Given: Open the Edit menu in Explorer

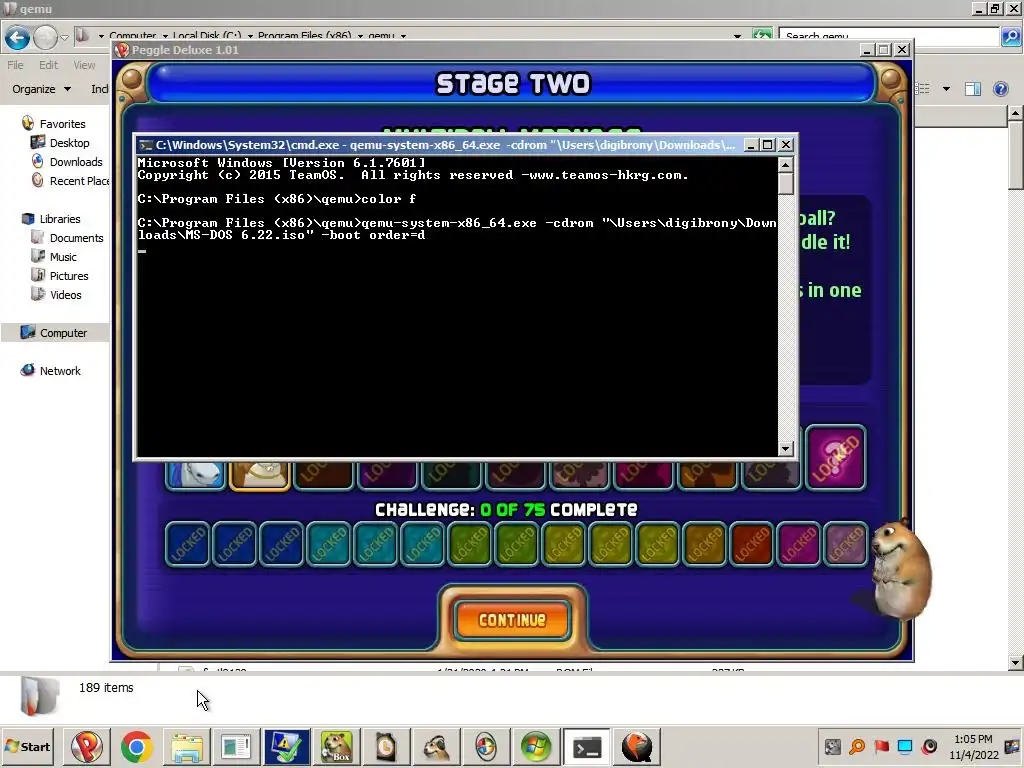Looking at the screenshot, I should pyautogui.click(x=48, y=65).
